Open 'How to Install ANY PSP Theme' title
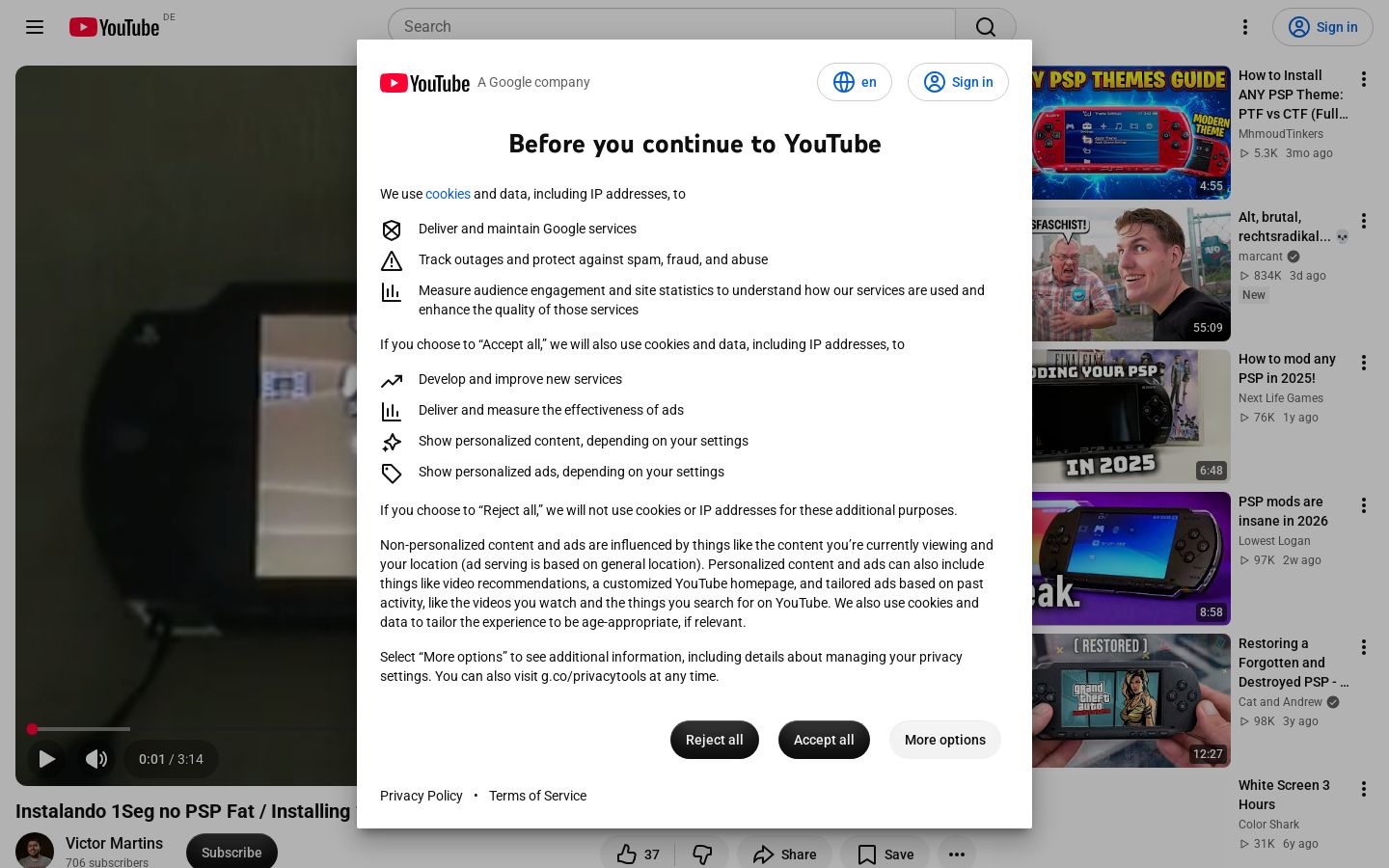 (1293, 95)
